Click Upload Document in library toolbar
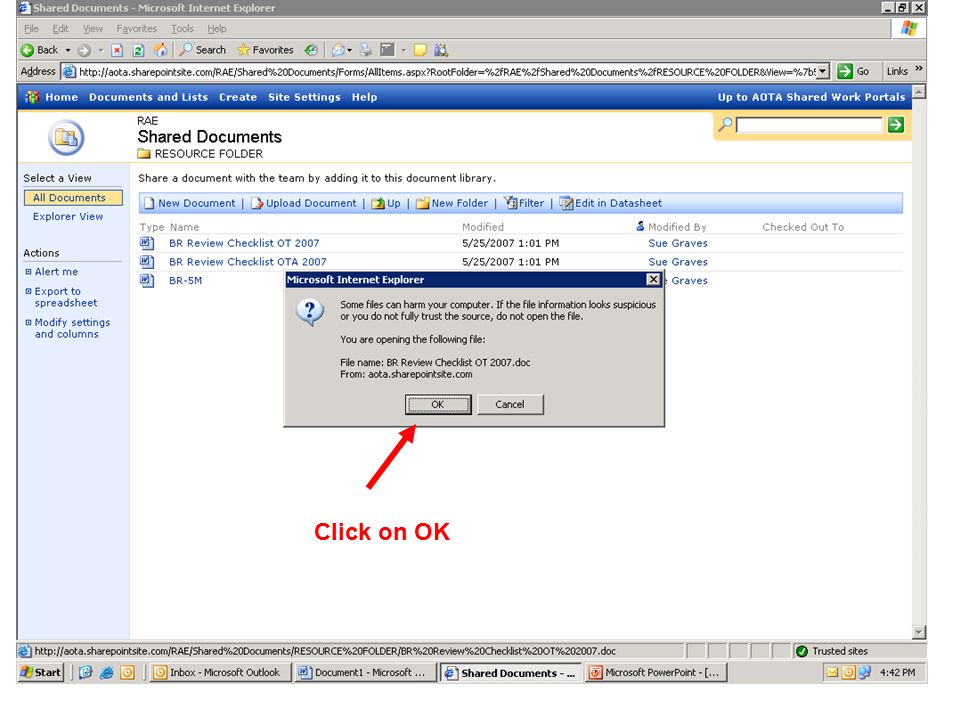Image resolution: width=960 pixels, height=720 pixels. point(304,203)
